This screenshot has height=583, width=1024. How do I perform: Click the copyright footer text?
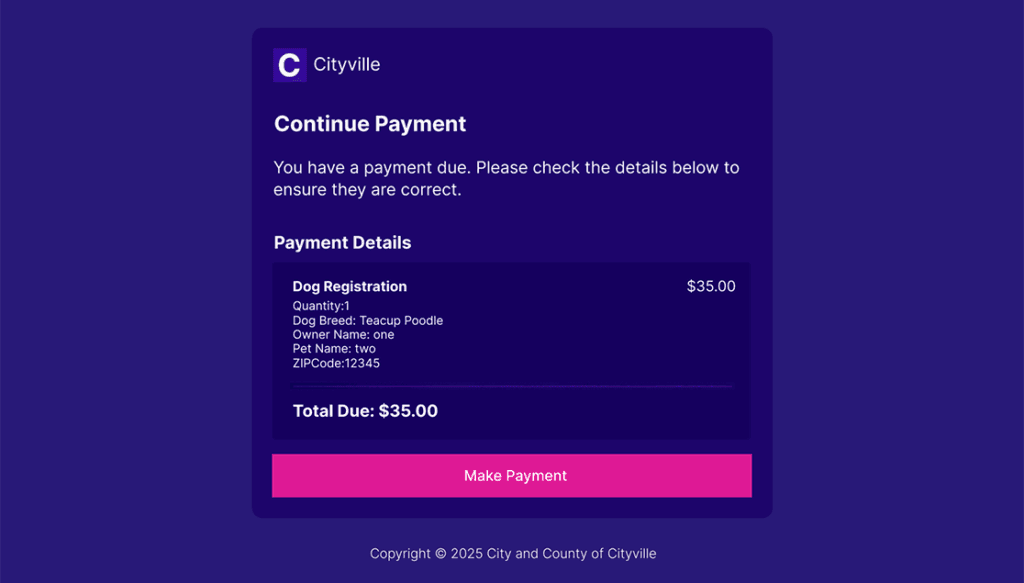click(x=513, y=554)
